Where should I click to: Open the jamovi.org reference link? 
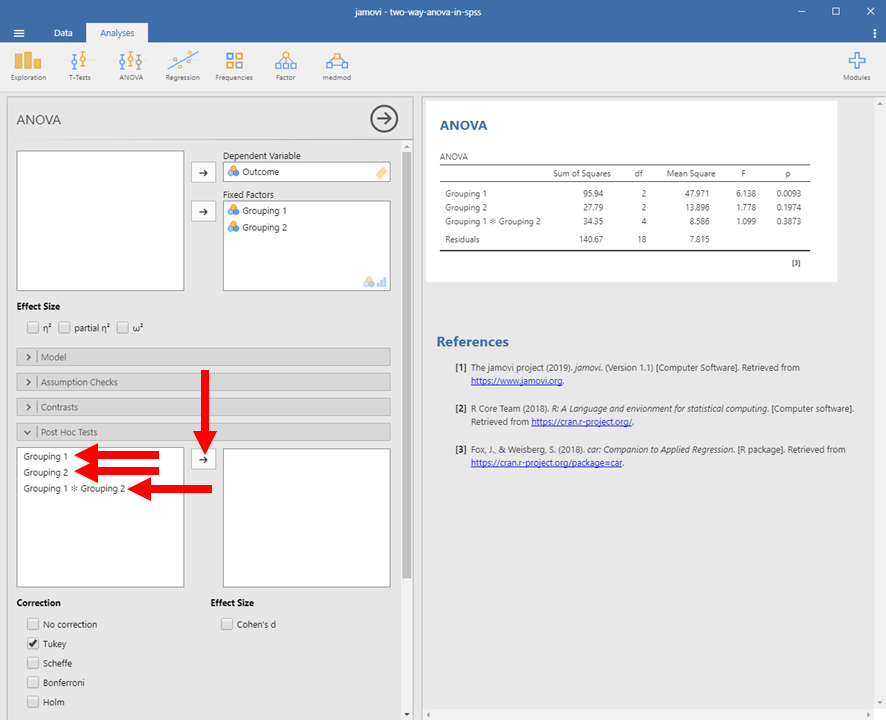coord(517,381)
